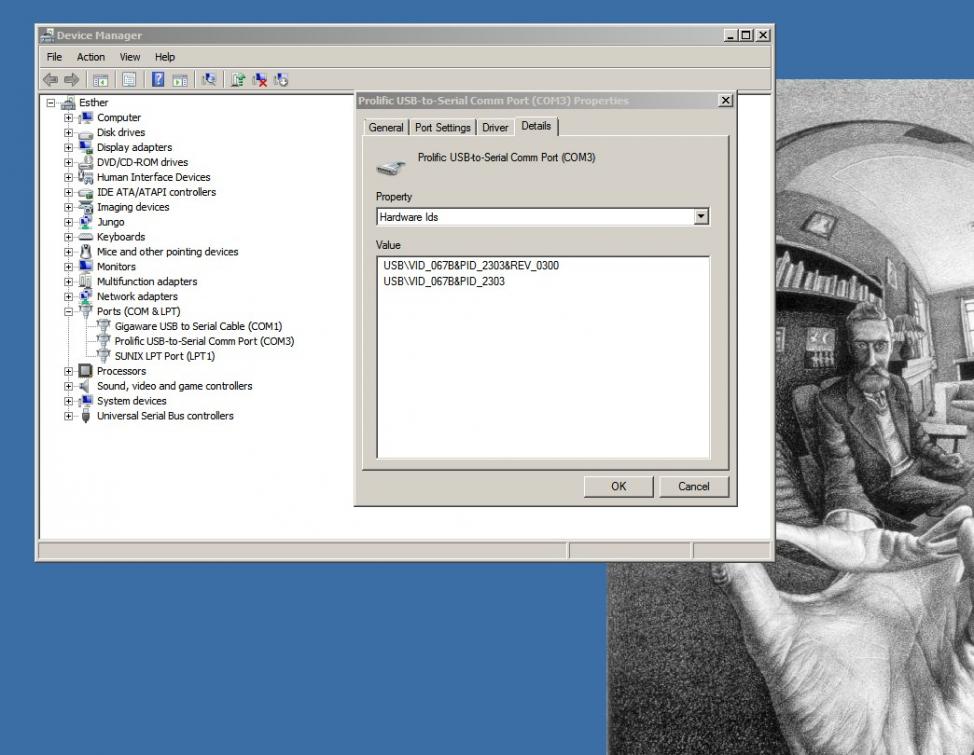This screenshot has height=755, width=974.
Task: Expand the DVD/CD-ROM drives node
Action: (x=68, y=162)
